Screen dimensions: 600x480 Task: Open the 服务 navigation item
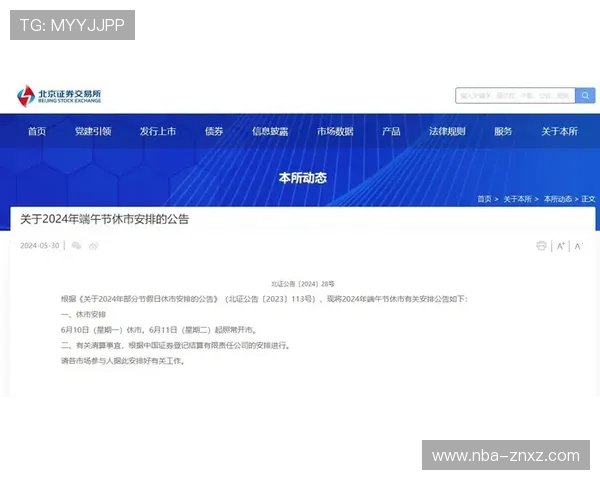pos(503,131)
